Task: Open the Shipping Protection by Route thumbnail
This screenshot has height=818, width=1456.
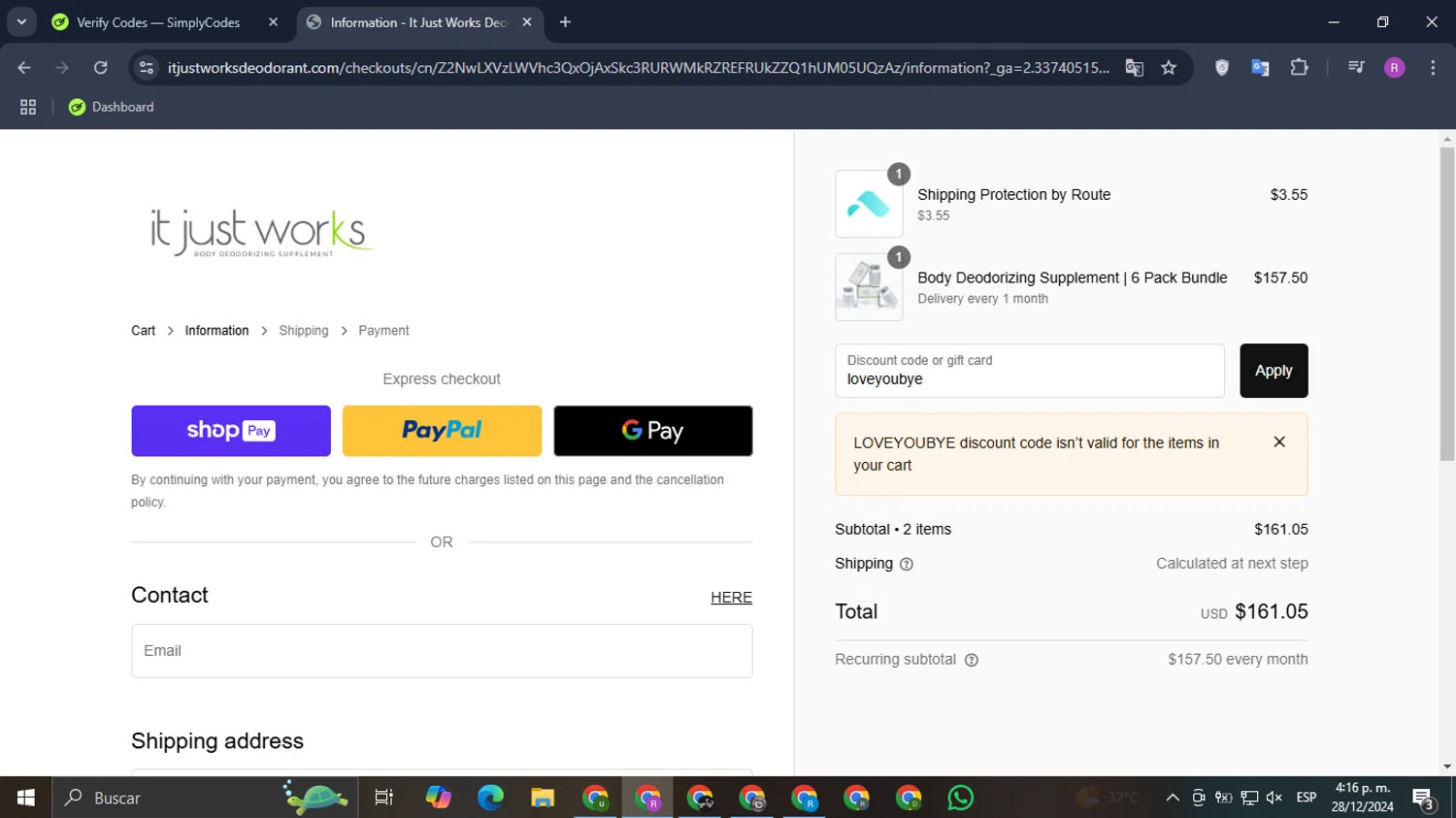Action: tap(869, 204)
